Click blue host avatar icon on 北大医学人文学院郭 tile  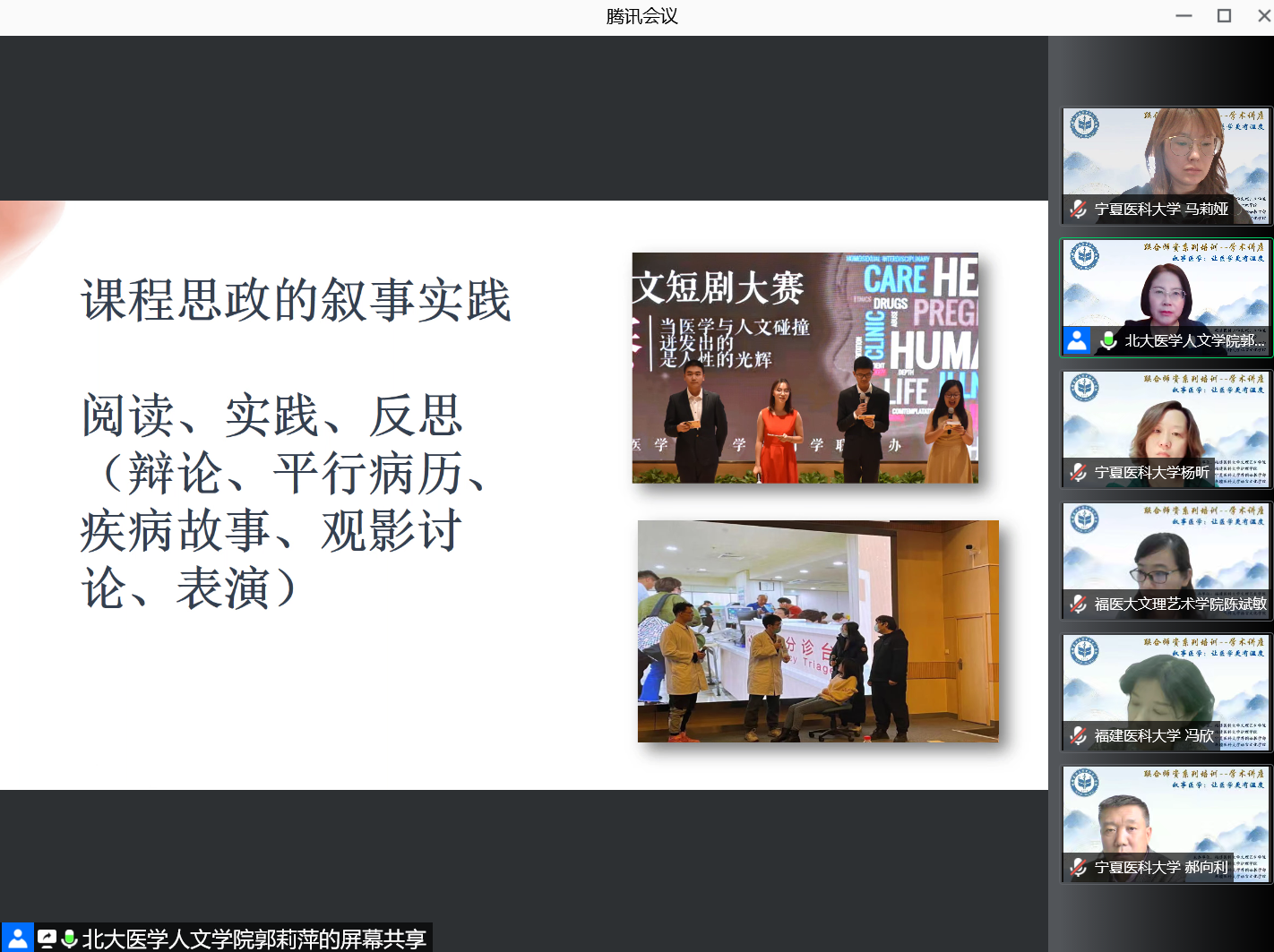[1077, 340]
